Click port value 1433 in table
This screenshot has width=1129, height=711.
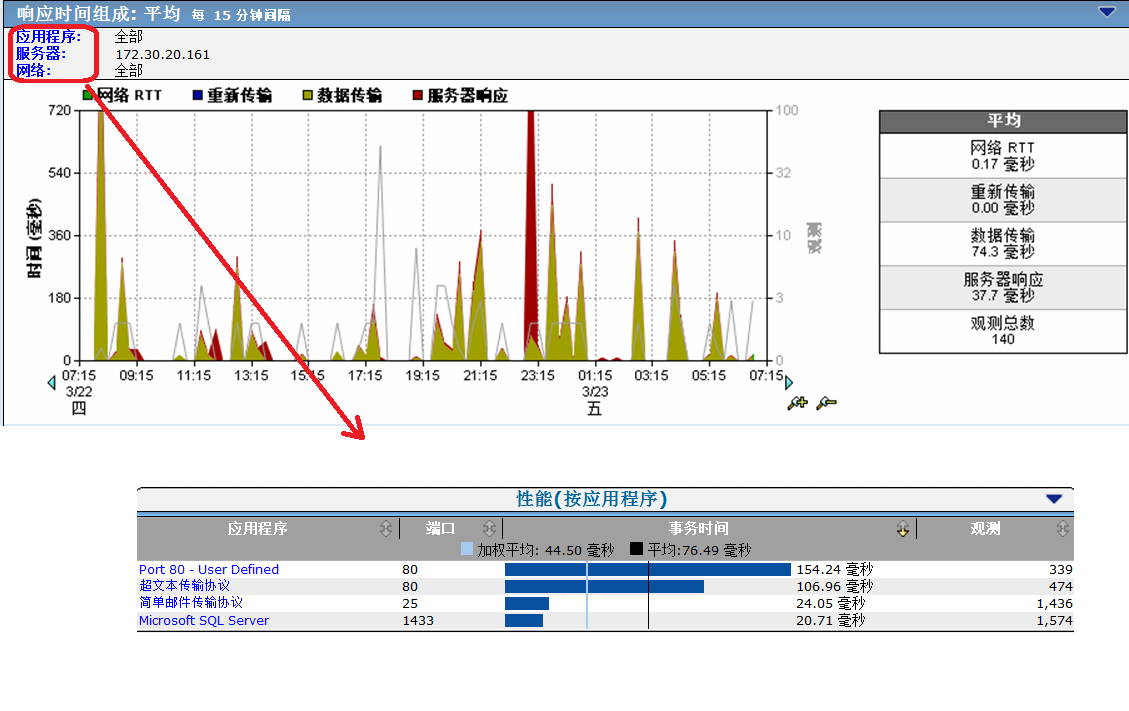click(x=418, y=620)
